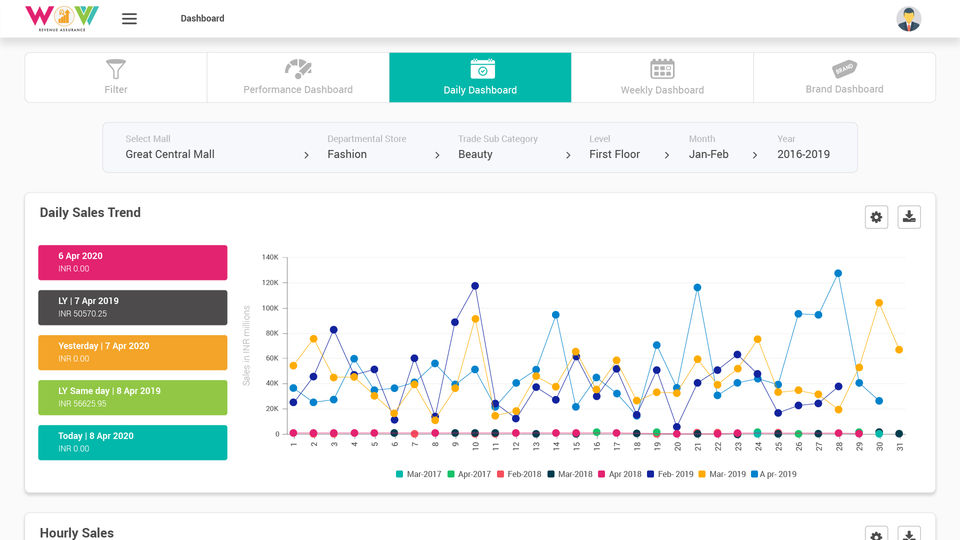Switch to Weekly Dashboard tab
Screen dimensions: 960x540
pyautogui.click(x=662, y=77)
